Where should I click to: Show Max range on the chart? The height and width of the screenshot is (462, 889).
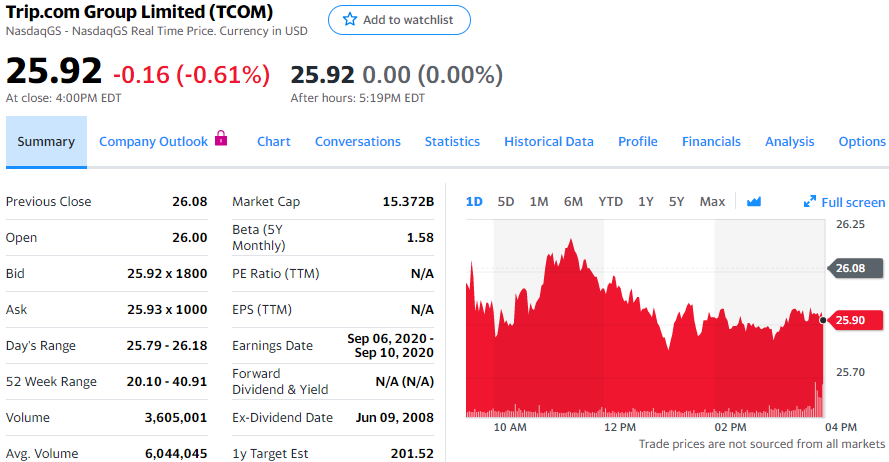pos(712,202)
